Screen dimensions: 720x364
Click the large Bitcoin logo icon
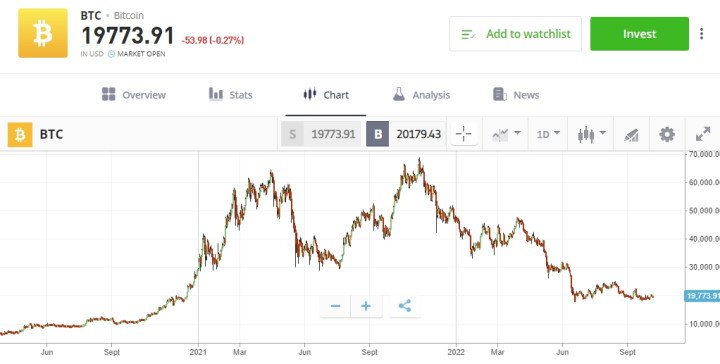43,33
